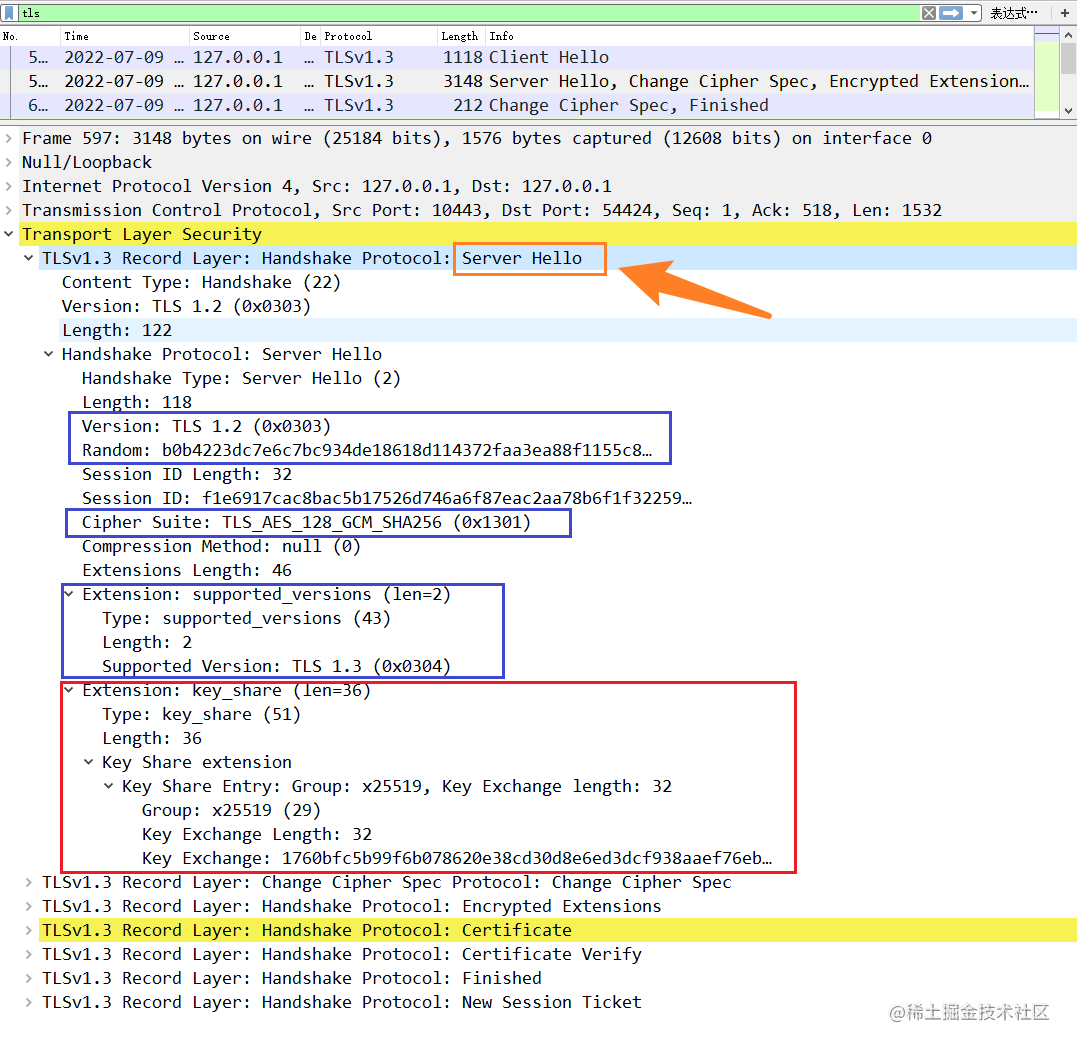The image size is (1077, 1050).
Task: Expand the Internet Protocol Version 4 node
Action: pyautogui.click(x=10, y=186)
